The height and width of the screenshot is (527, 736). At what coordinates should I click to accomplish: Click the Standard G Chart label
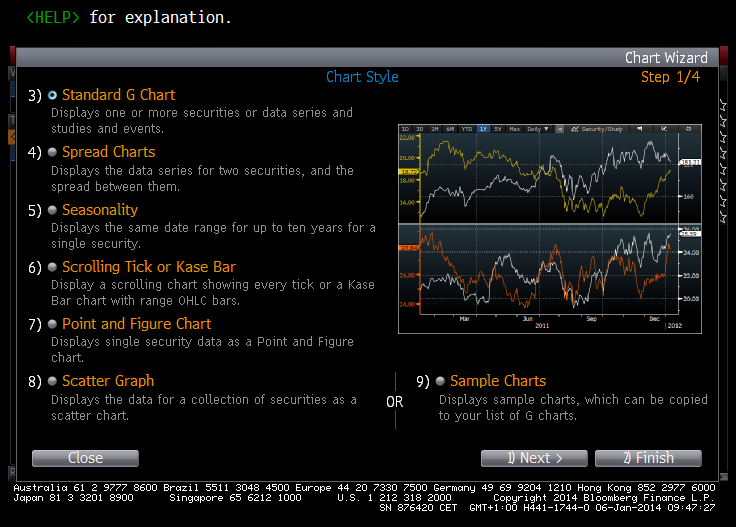coord(118,95)
